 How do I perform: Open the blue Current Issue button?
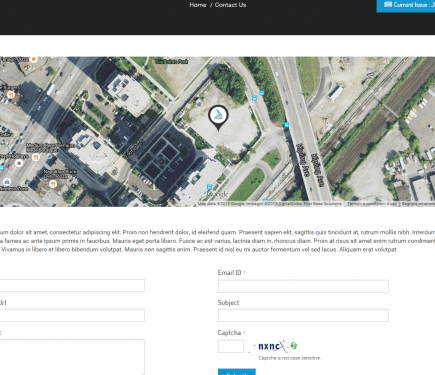pos(406,5)
